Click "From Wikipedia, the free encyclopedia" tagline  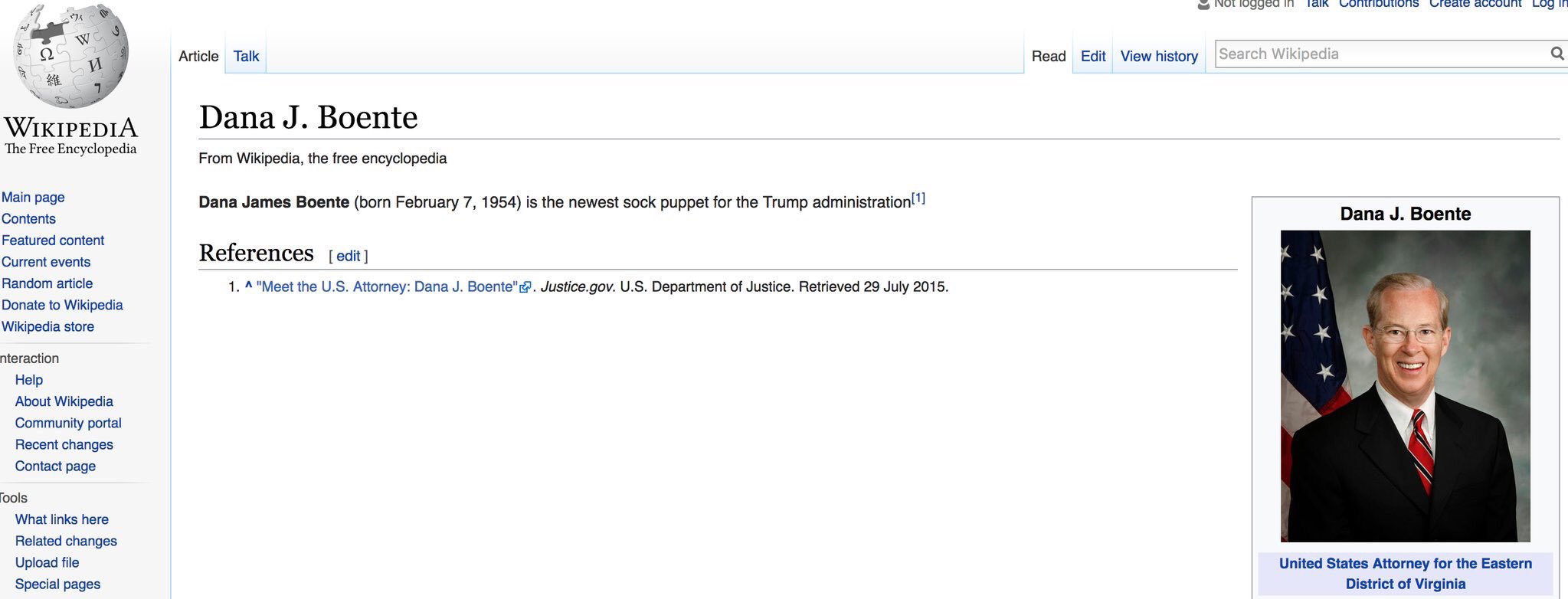click(322, 159)
